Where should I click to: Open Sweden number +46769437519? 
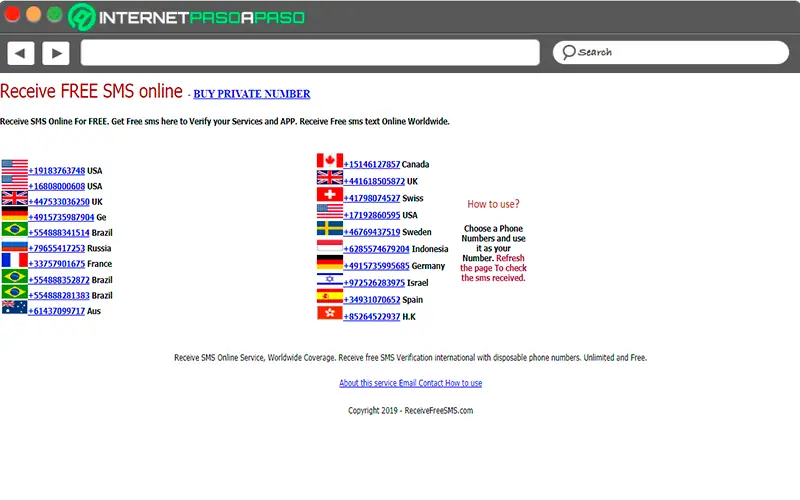(372, 232)
